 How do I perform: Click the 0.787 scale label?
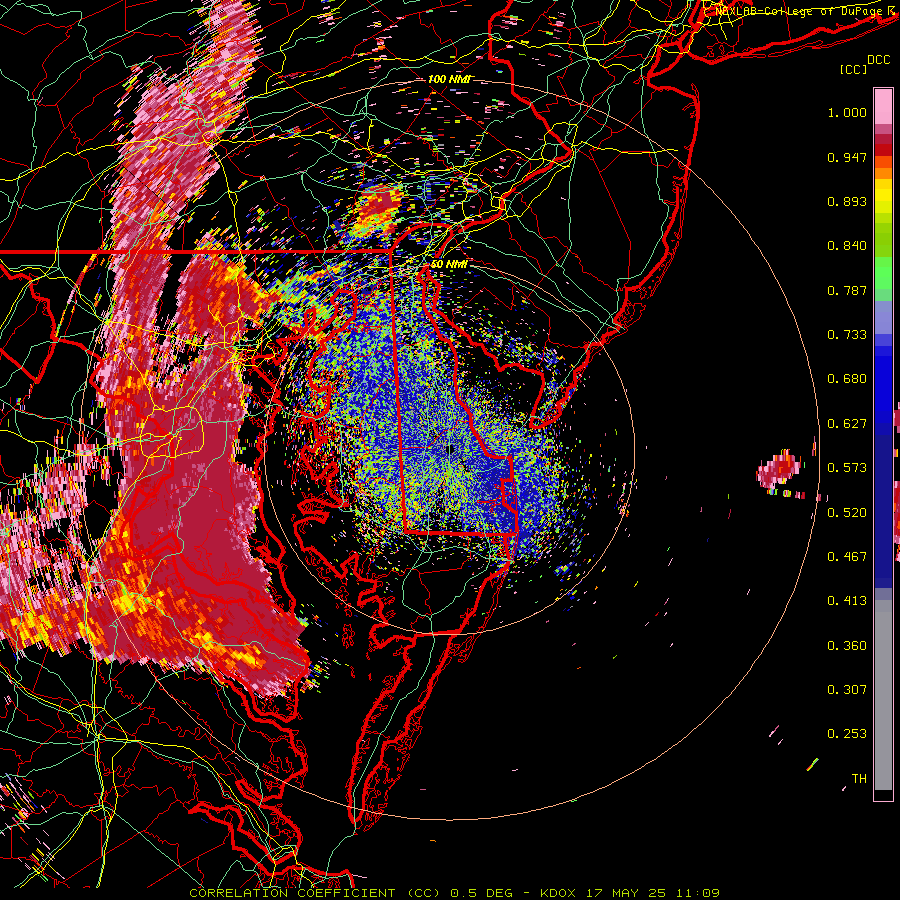click(x=847, y=290)
